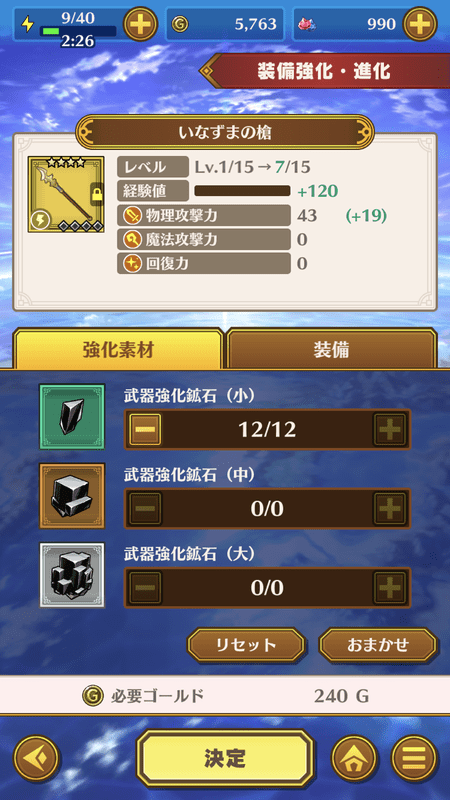This screenshot has width=450, height=800.
Task: Tap the plus icon to refill stamina
Action: click(x=140, y=23)
